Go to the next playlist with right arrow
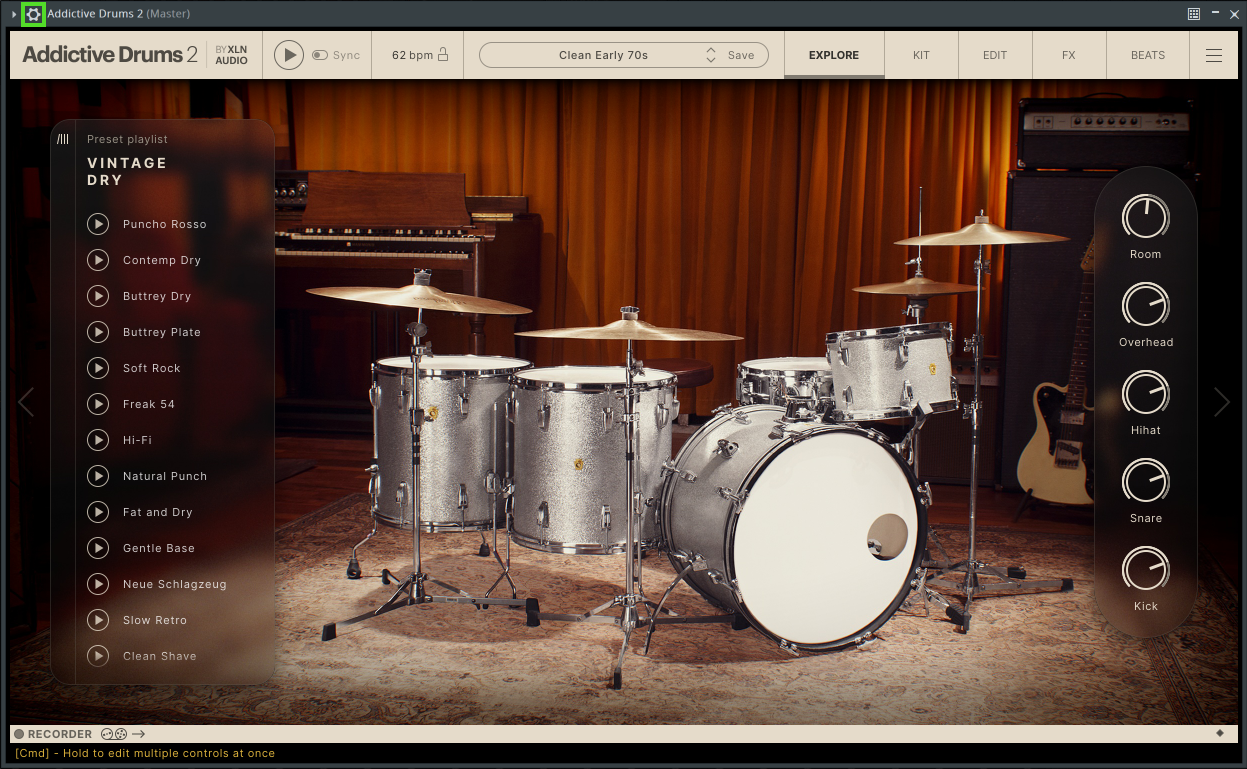1247x769 pixels. point(1221,402)
